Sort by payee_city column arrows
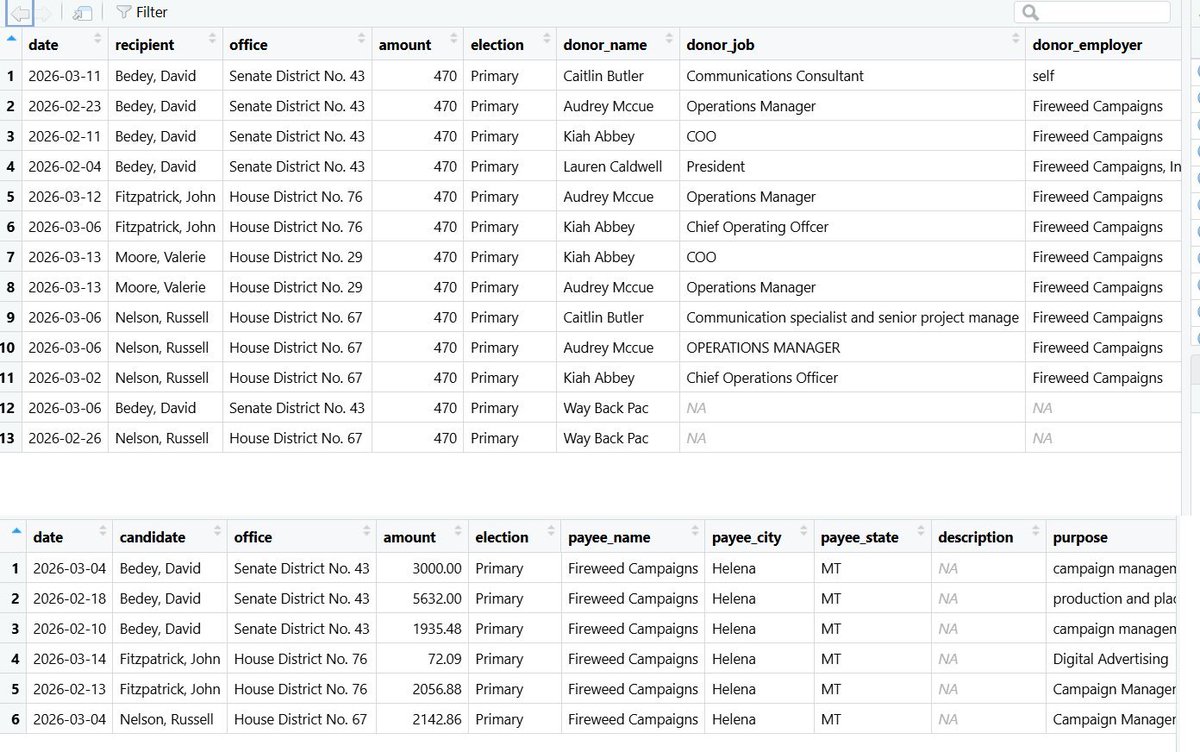The height and width of the screenshot is (752, 1200). pos(803,532)
